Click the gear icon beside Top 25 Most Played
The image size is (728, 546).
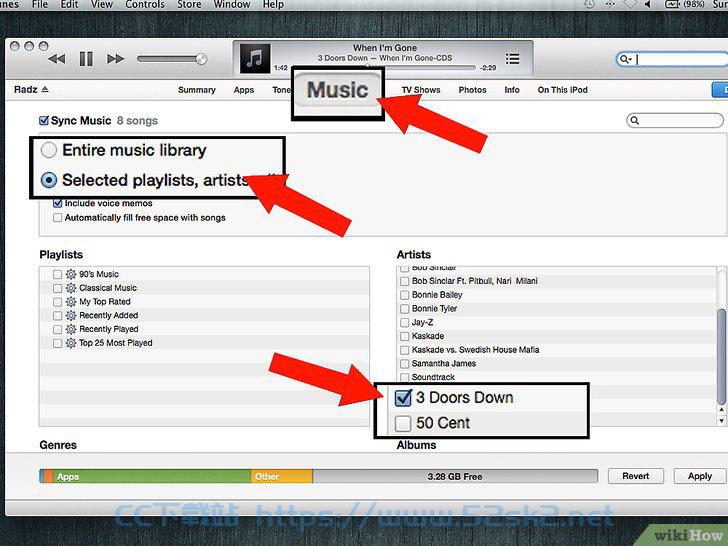71,344
